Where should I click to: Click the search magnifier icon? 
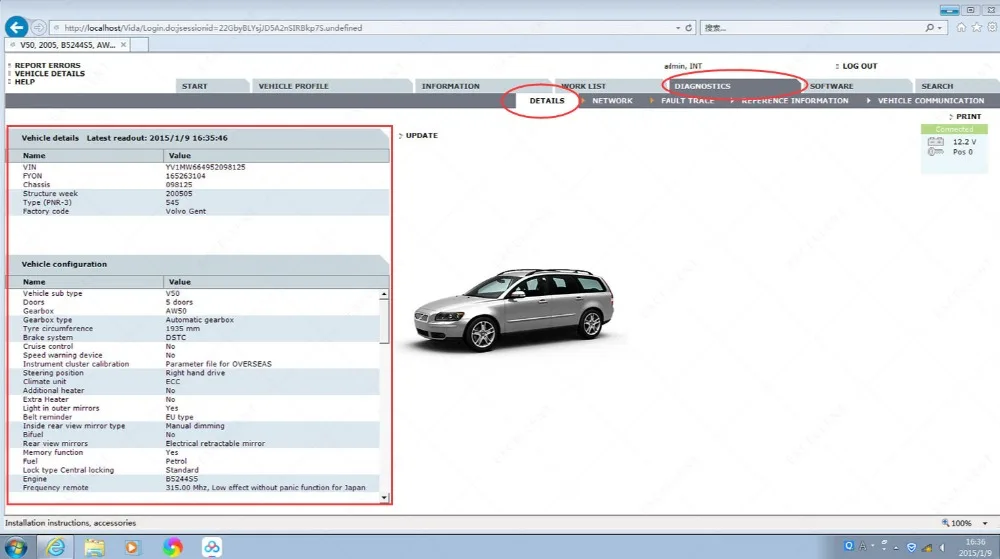coord(930,28)
